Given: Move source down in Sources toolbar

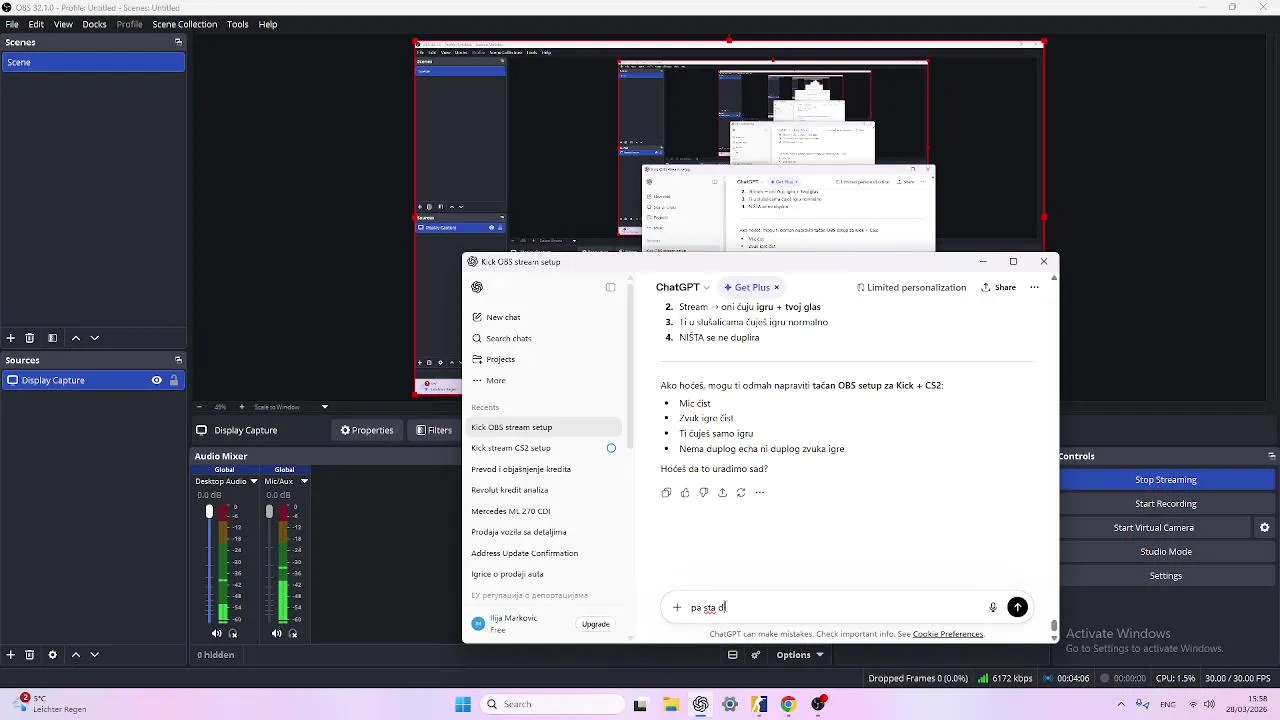Looking at the screenshot, I should [95, 655].
